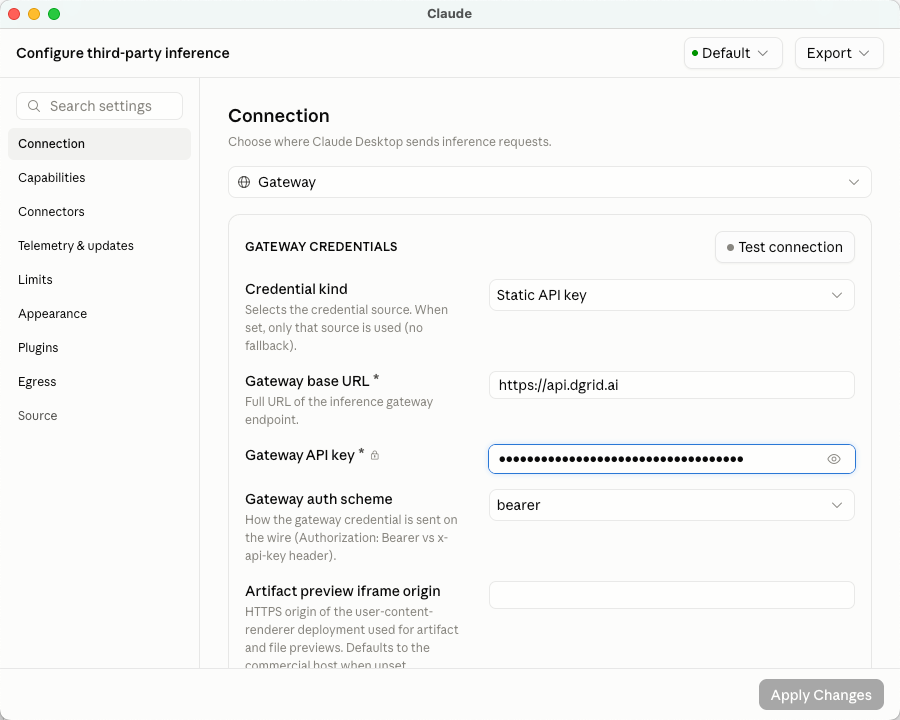Viewport: 900px width, 720px height.
Task: Open Telemetry & updates settings
Action: point(99,246)
